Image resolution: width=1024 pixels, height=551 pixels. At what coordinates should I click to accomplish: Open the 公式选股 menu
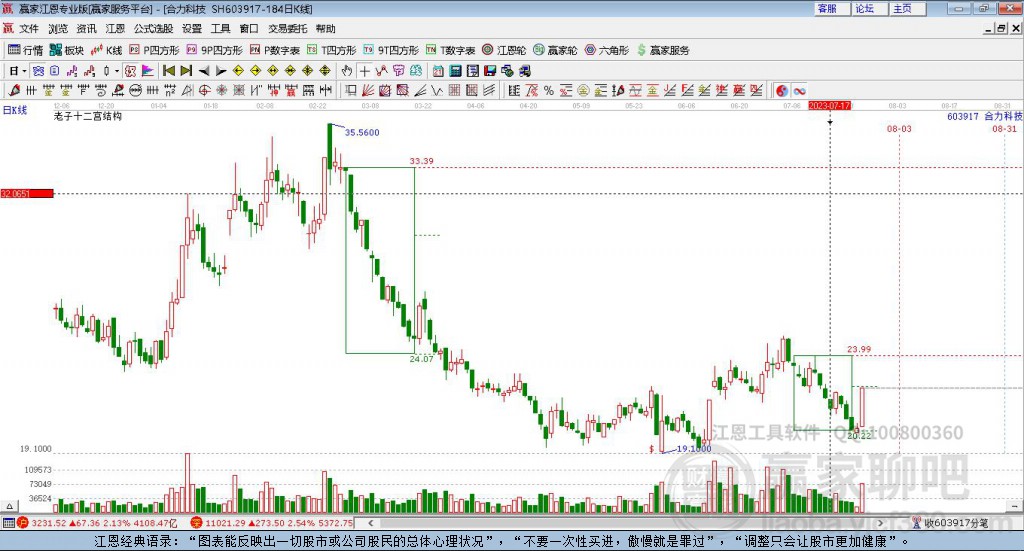(x=153, y=29)
